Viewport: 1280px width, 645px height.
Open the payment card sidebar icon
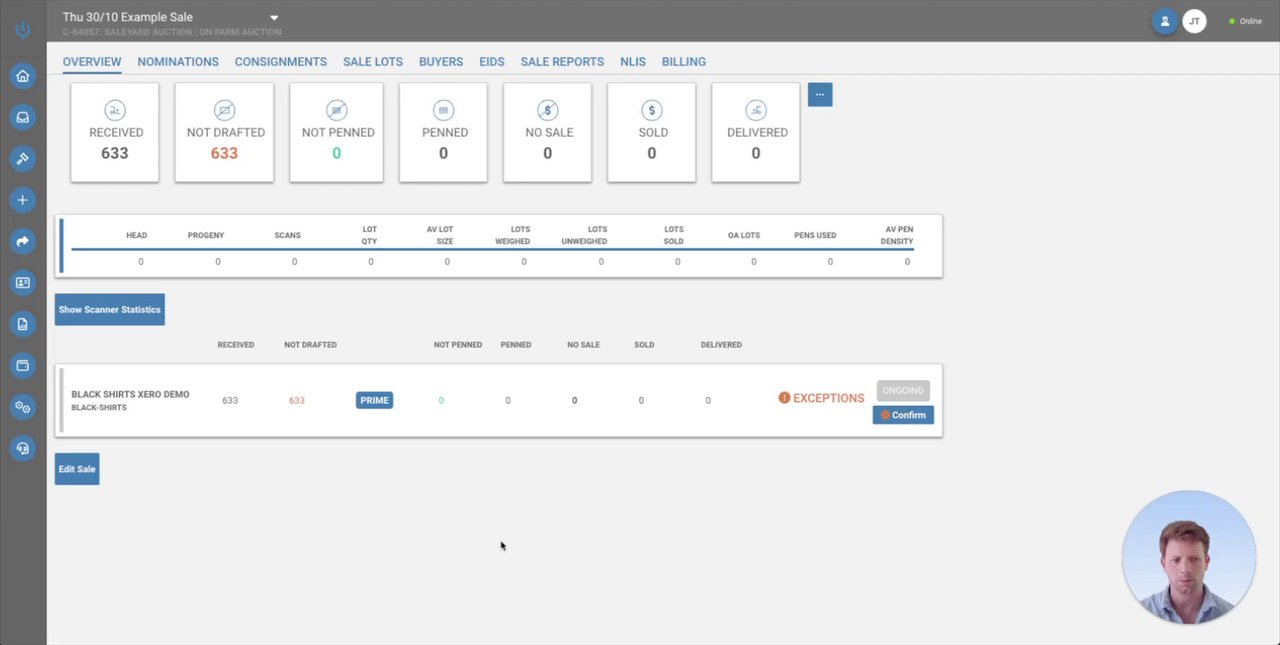(22, 365)
